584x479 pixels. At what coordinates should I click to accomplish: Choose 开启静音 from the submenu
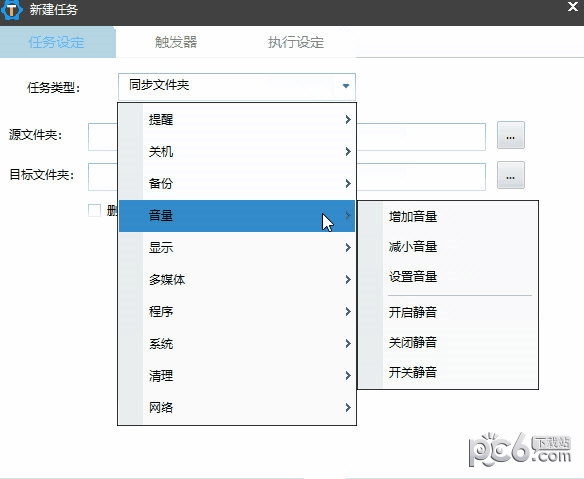[x=448, y=312]
